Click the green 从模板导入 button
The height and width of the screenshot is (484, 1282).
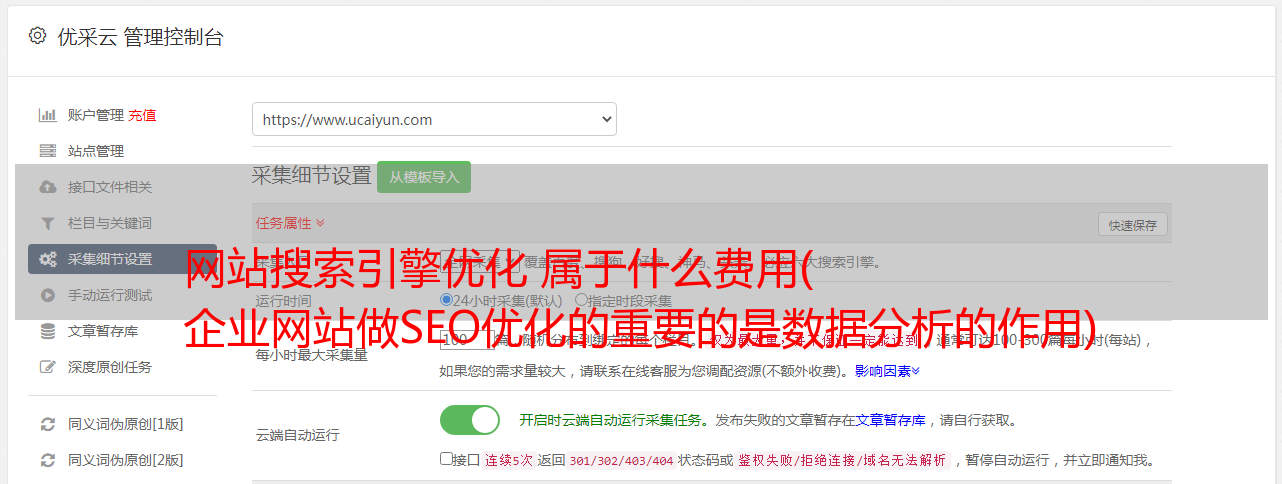point(424,177)
